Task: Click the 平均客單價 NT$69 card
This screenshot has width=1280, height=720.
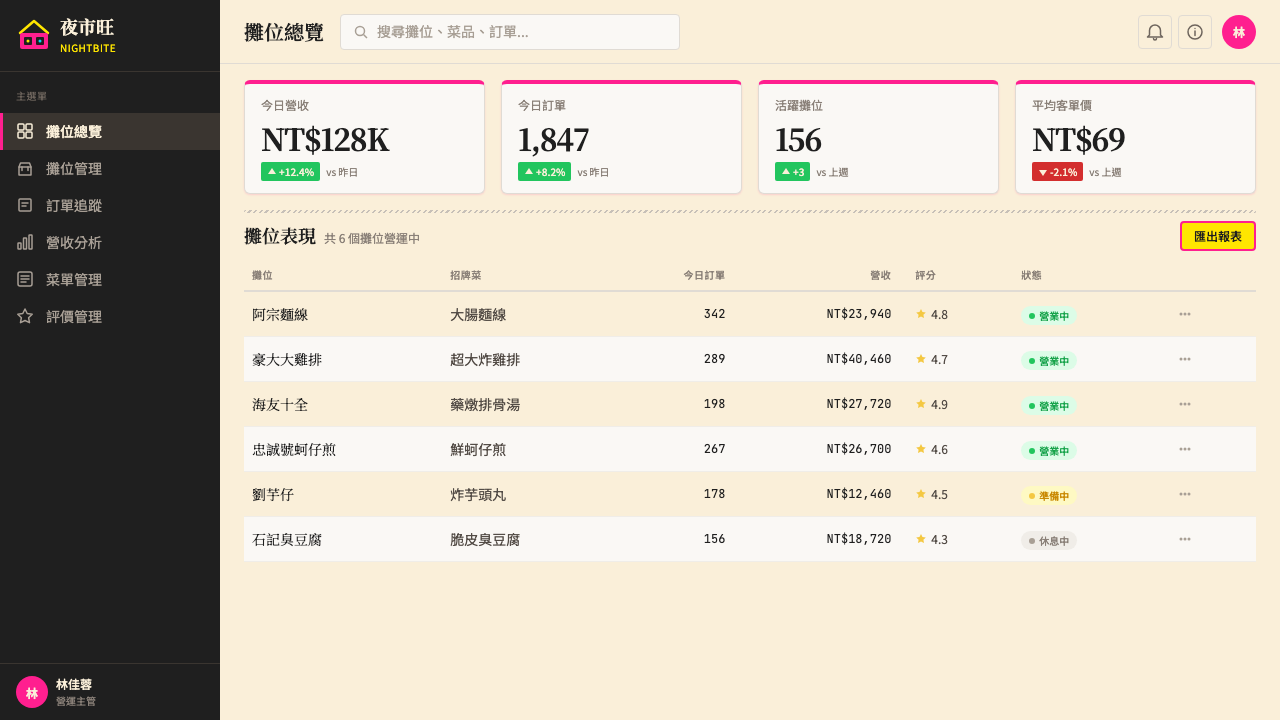Action: pos(1135,137)
